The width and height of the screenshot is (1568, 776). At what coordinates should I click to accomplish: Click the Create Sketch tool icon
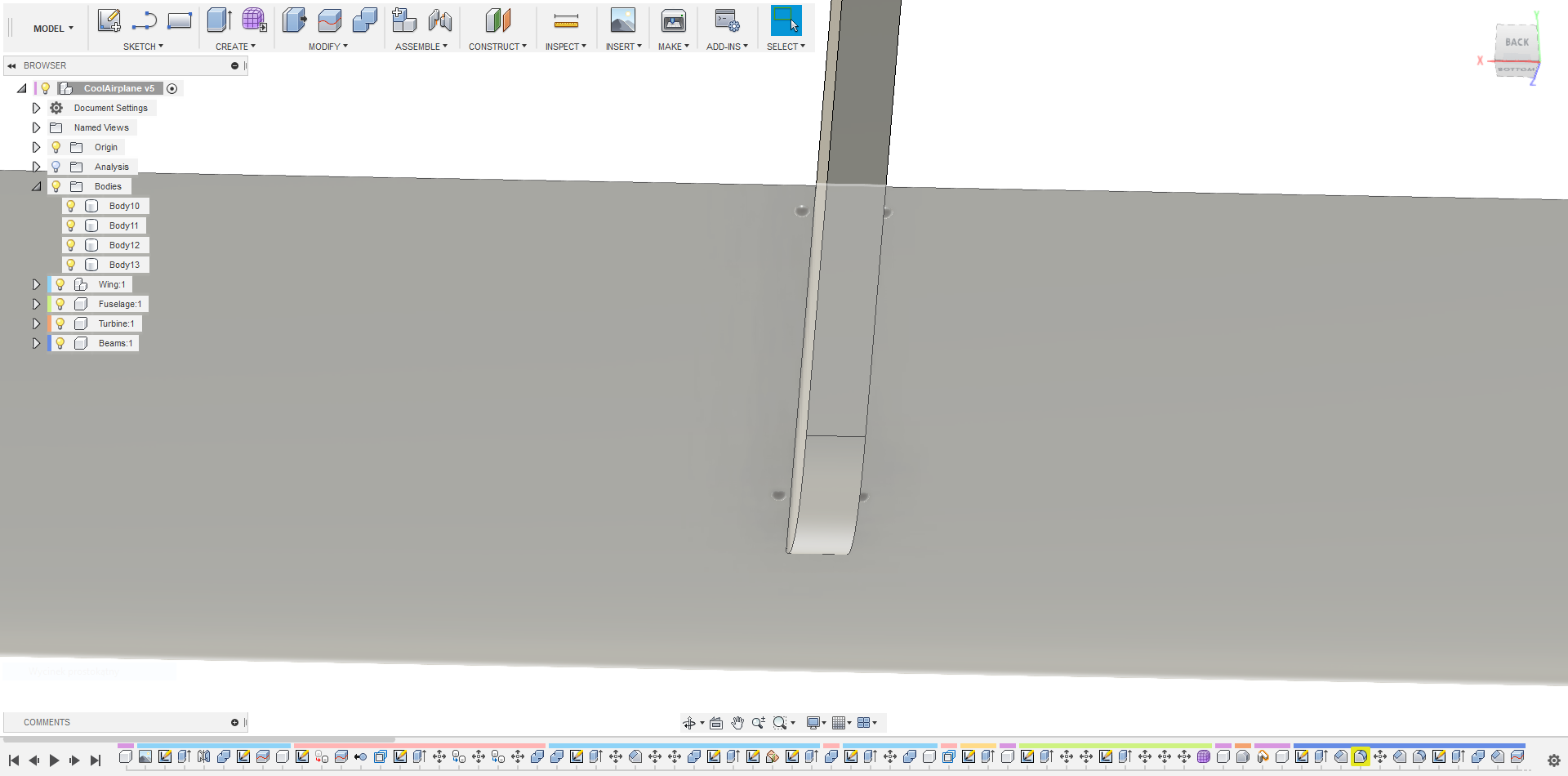pyautogui.click(x=109, y=20)
